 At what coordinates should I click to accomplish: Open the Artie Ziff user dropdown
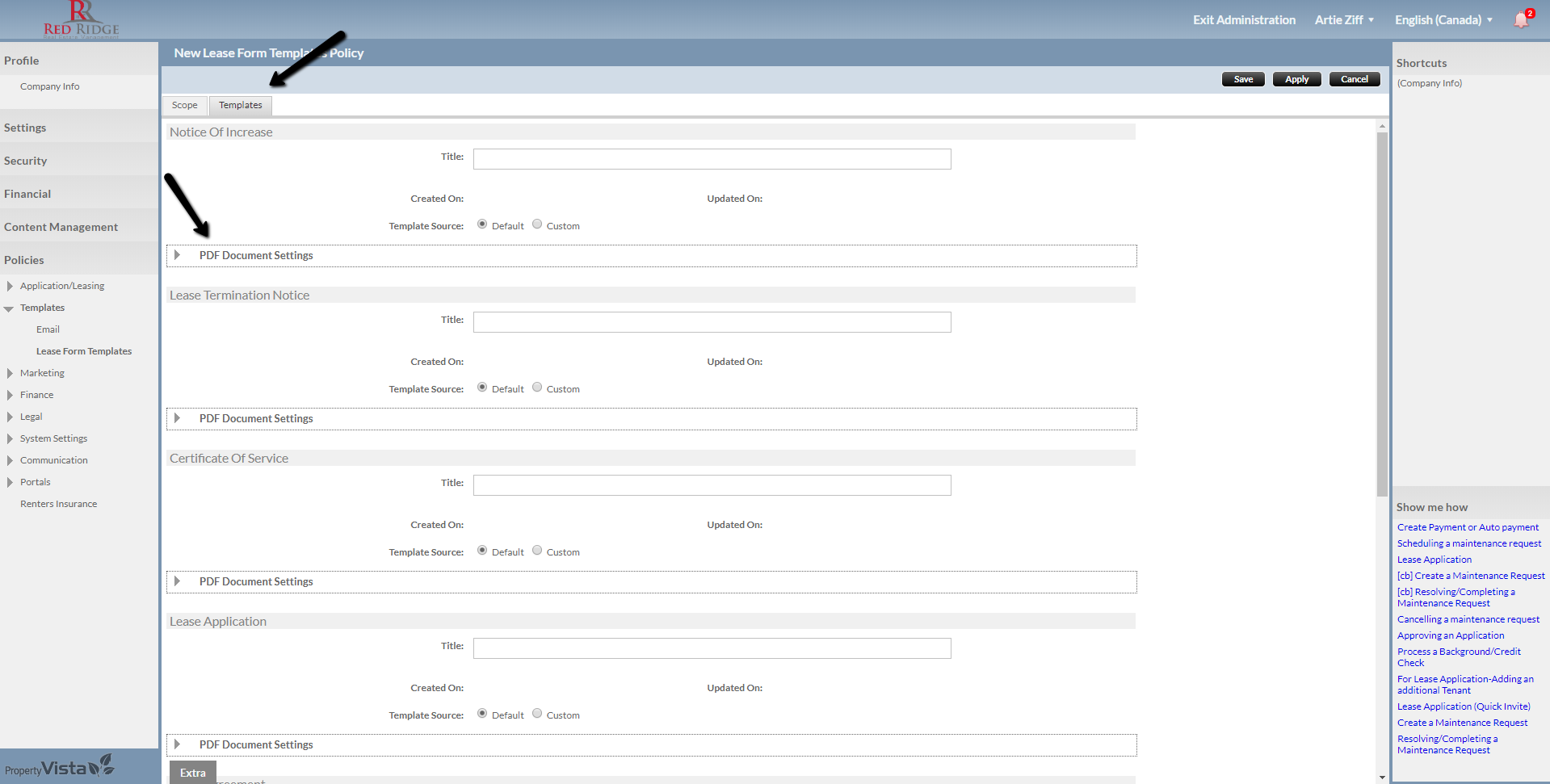click(1344, 20)
